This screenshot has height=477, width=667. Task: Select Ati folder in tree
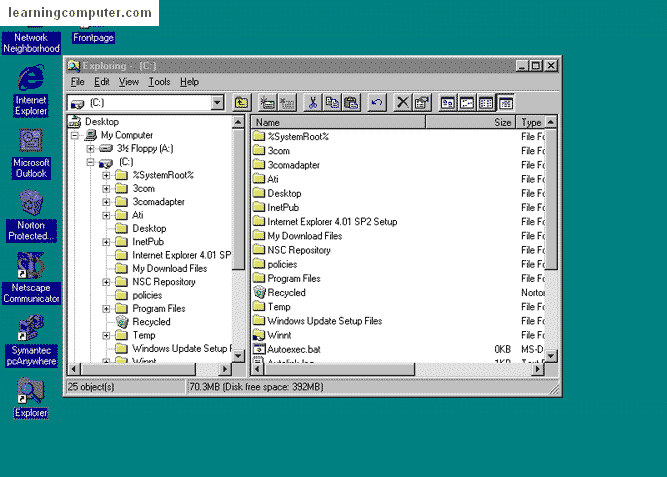pos(138,215)
